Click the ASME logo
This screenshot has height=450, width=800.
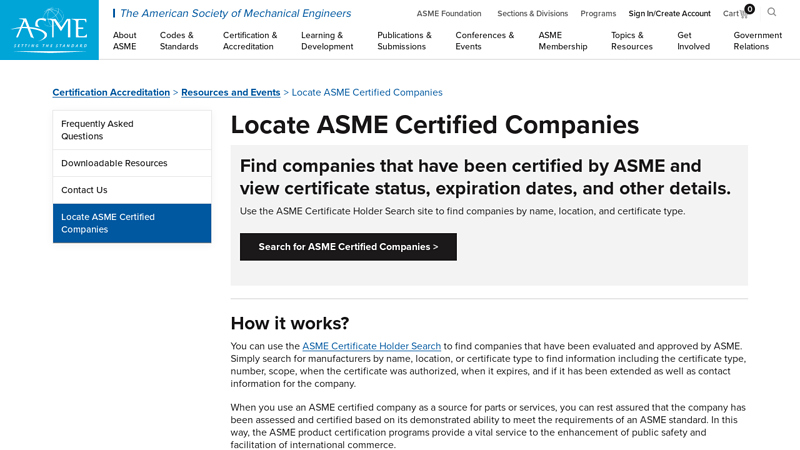pyautogui.click(x=49, y=30)
